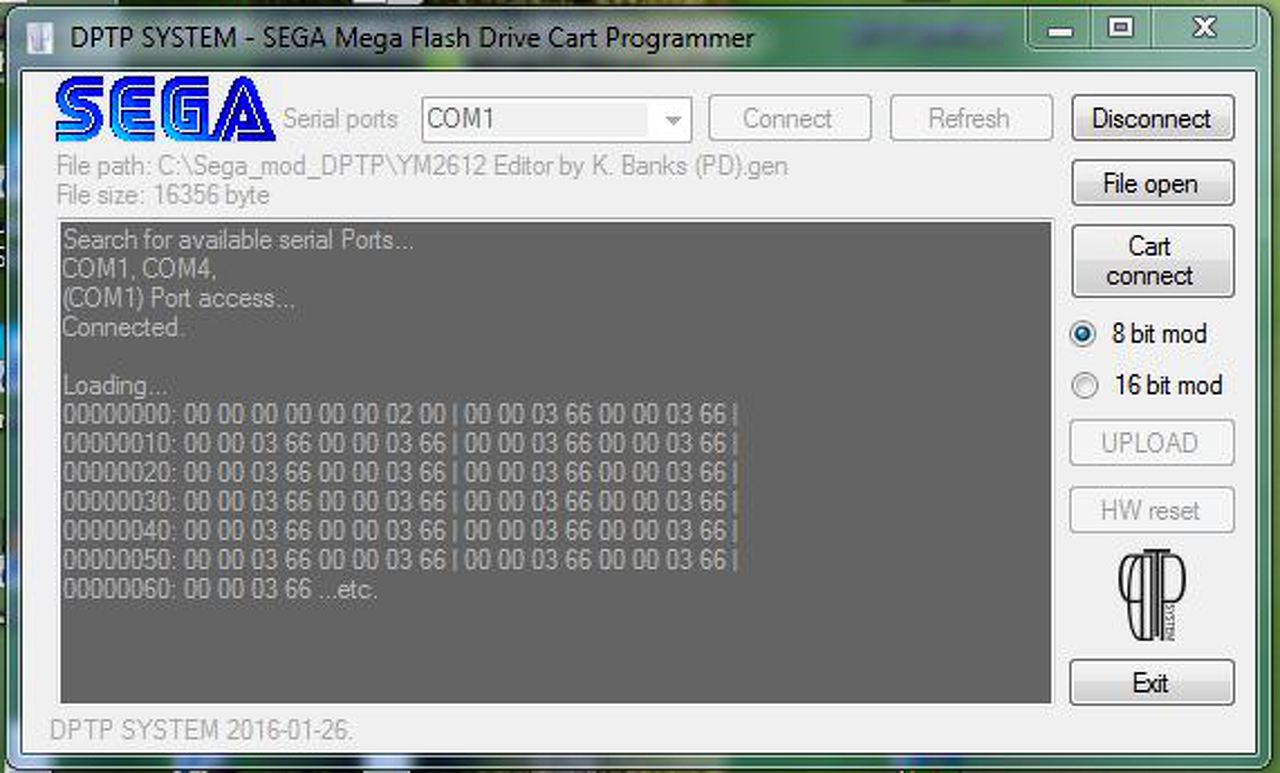Open a file with File open
The height and width of the screenshot is (773, 1280).
click(1152, 183)
